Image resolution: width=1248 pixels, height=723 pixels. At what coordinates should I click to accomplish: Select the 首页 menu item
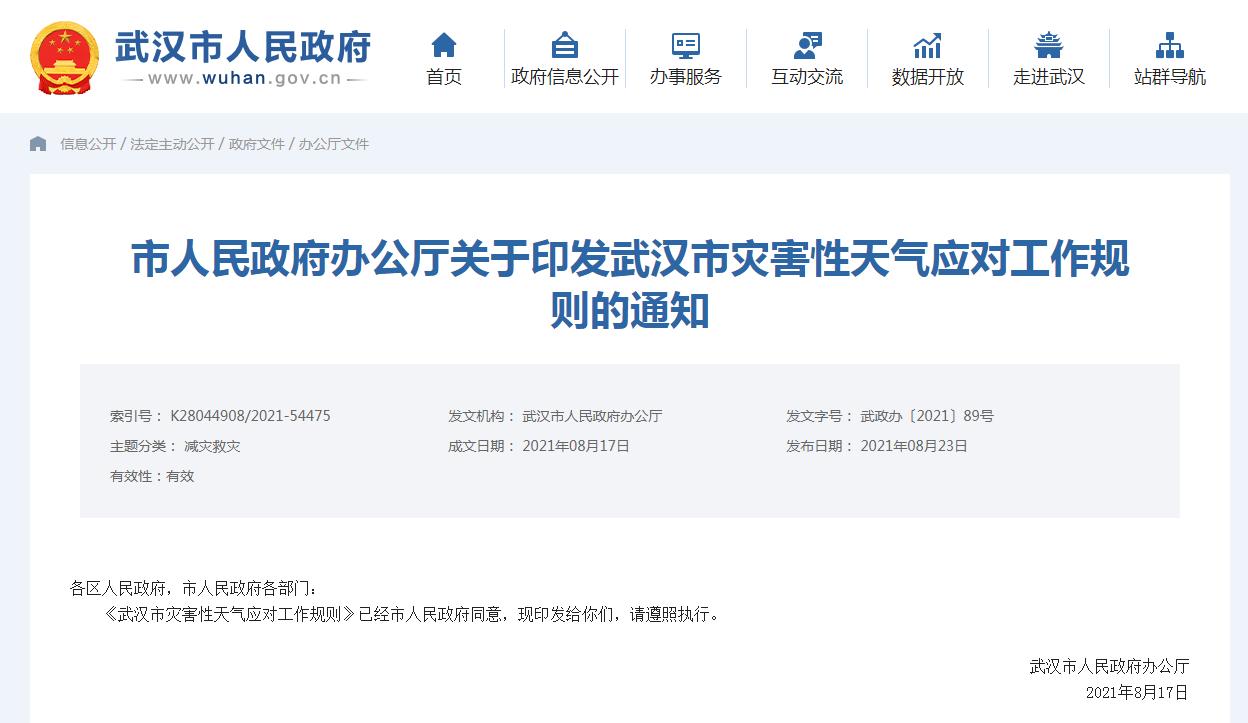coord(443,77)
